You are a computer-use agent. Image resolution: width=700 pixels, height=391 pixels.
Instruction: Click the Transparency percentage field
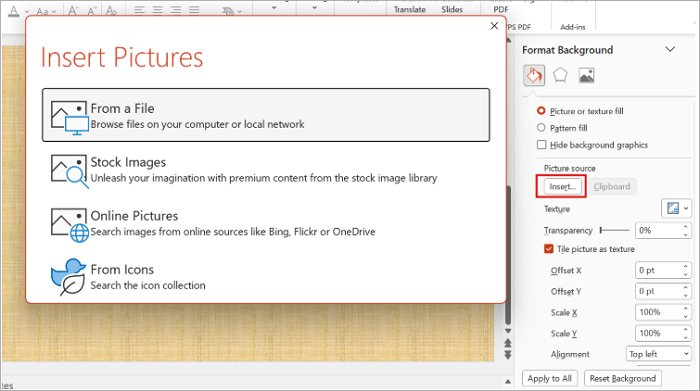[658, 230]
